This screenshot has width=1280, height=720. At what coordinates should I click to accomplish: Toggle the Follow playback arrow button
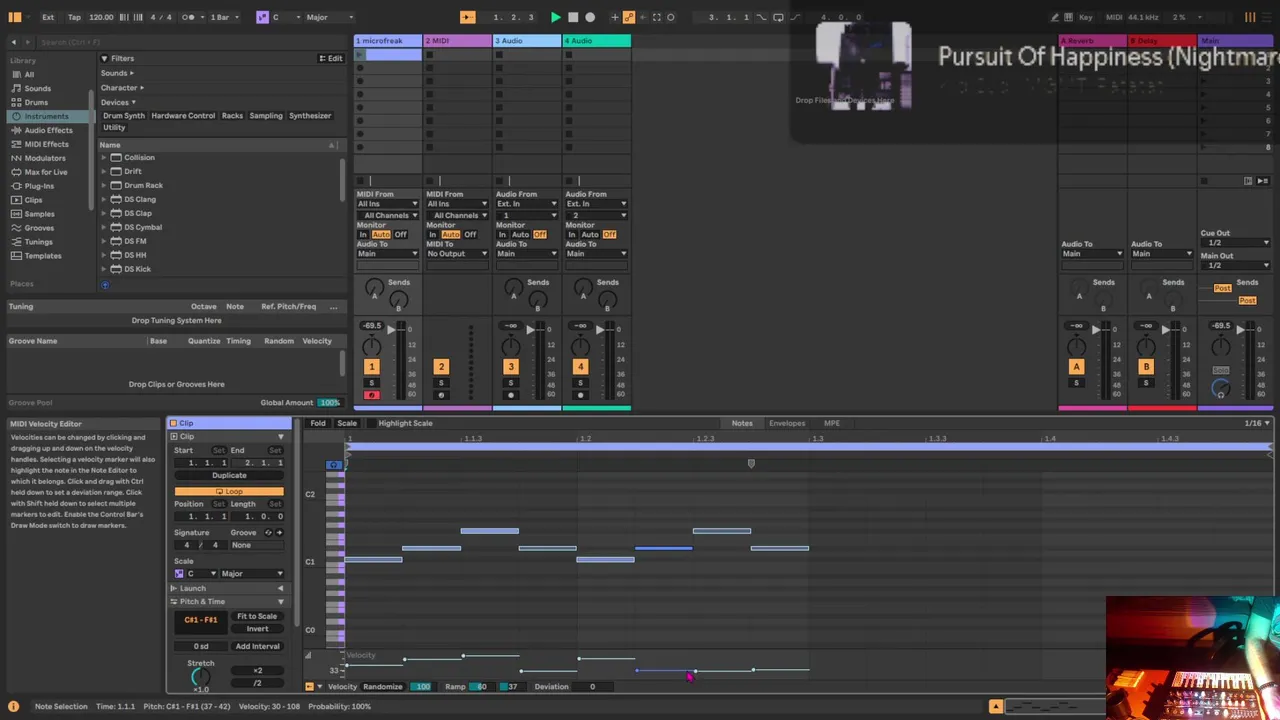[467, 17]
